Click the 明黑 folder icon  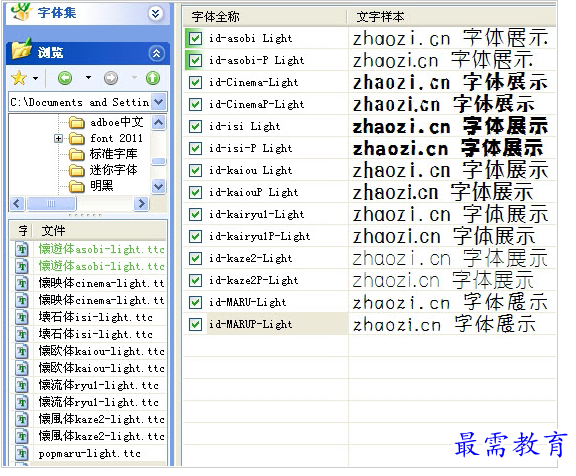pyautogui.click(x=76, y=186)
